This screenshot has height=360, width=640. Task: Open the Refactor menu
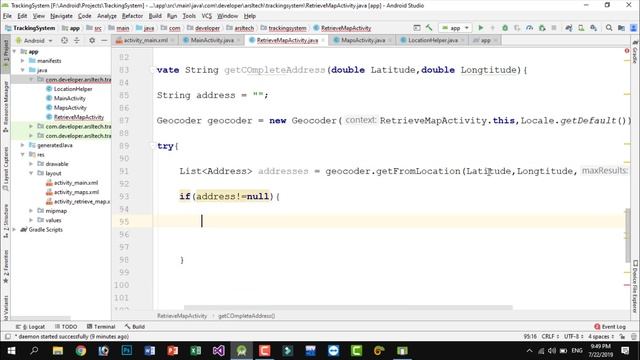coord(132,16)
